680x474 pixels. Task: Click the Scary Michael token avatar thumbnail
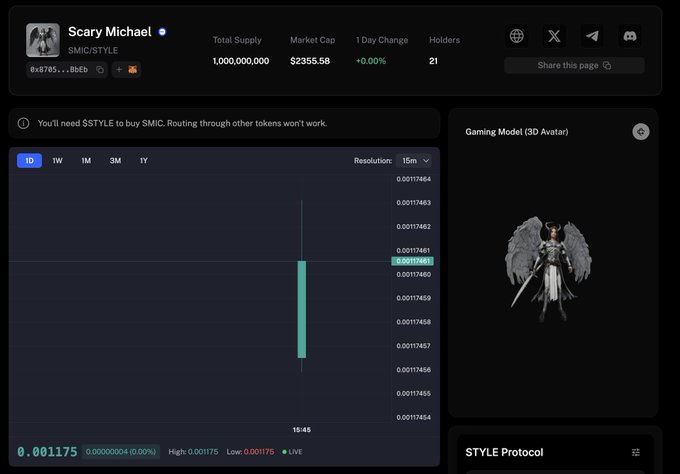pos(43,41)
